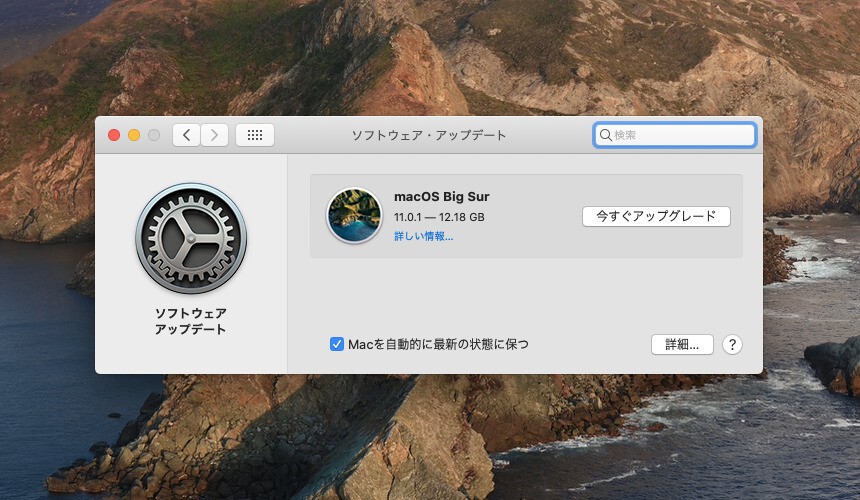Open help with the question mark button

[x=732, y=344]
